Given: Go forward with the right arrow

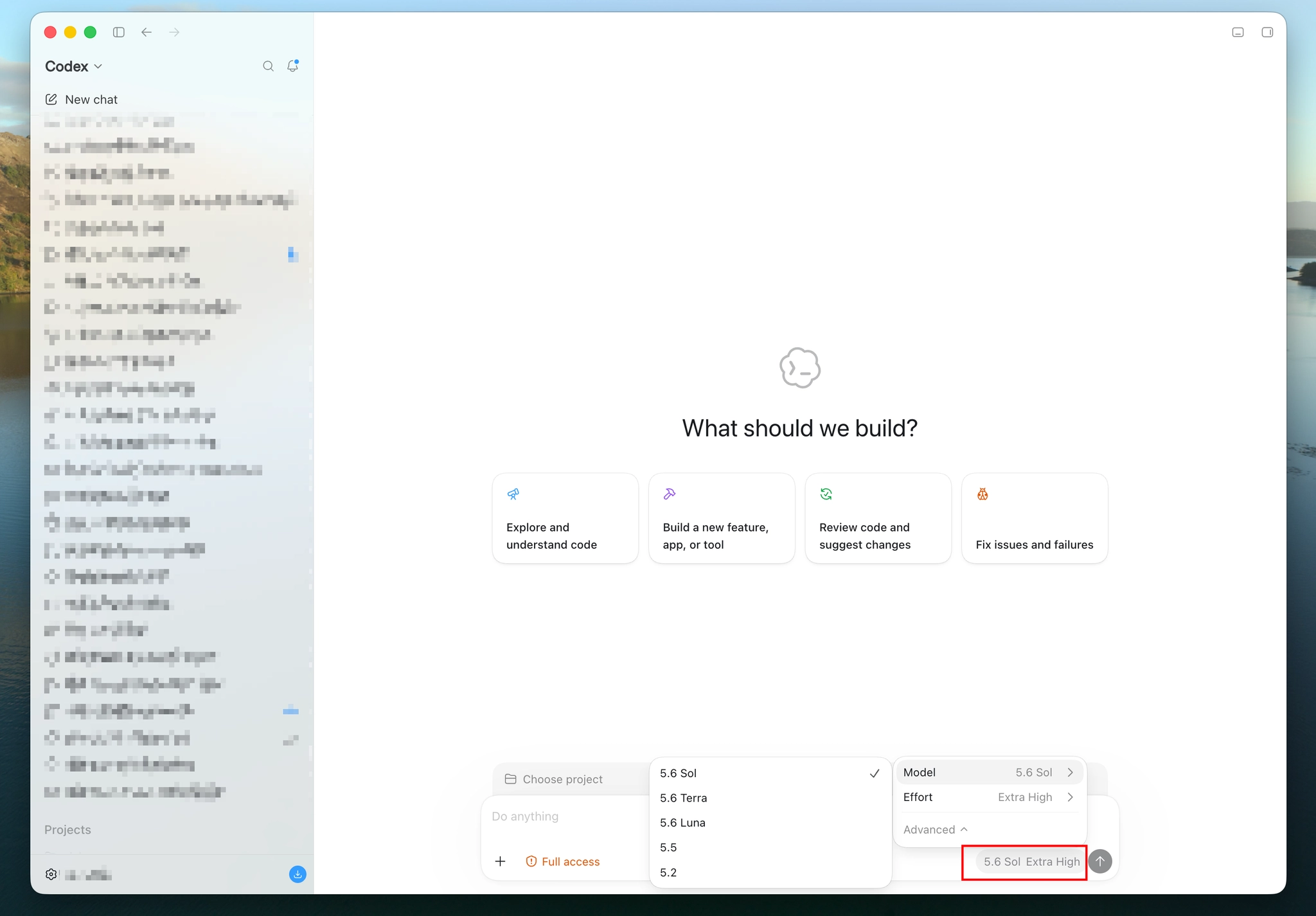Looking at the screenshot, I should tap(174, 32).
